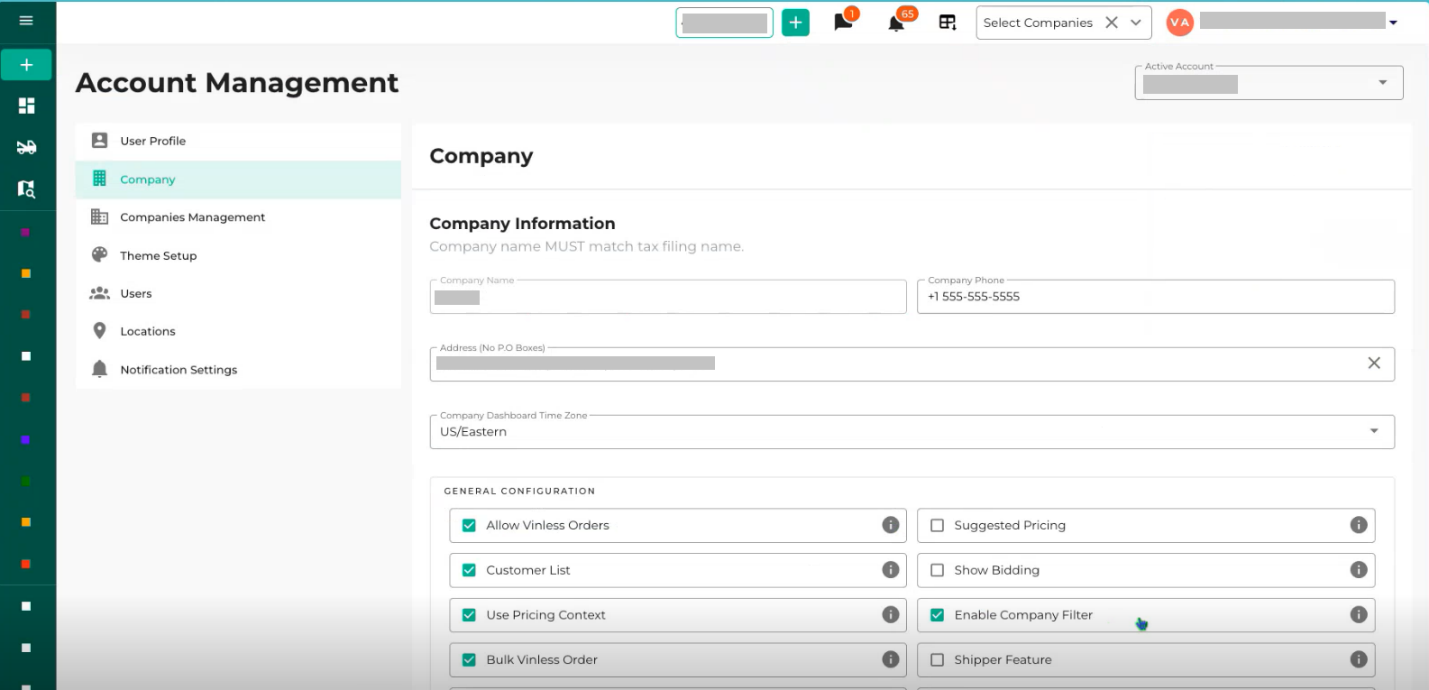Click the "MUST match tax filing name" note
This screenshot has width=1429, height=690.
644,247
